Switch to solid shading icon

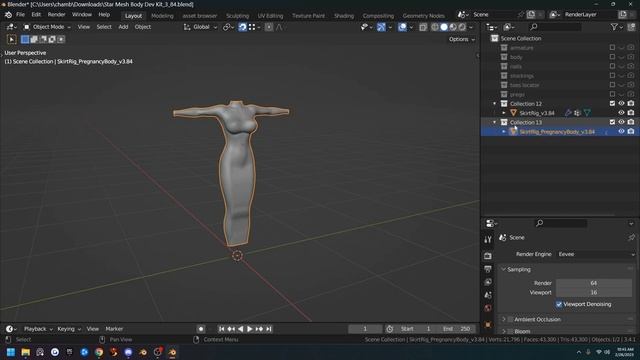pos(444,27)
